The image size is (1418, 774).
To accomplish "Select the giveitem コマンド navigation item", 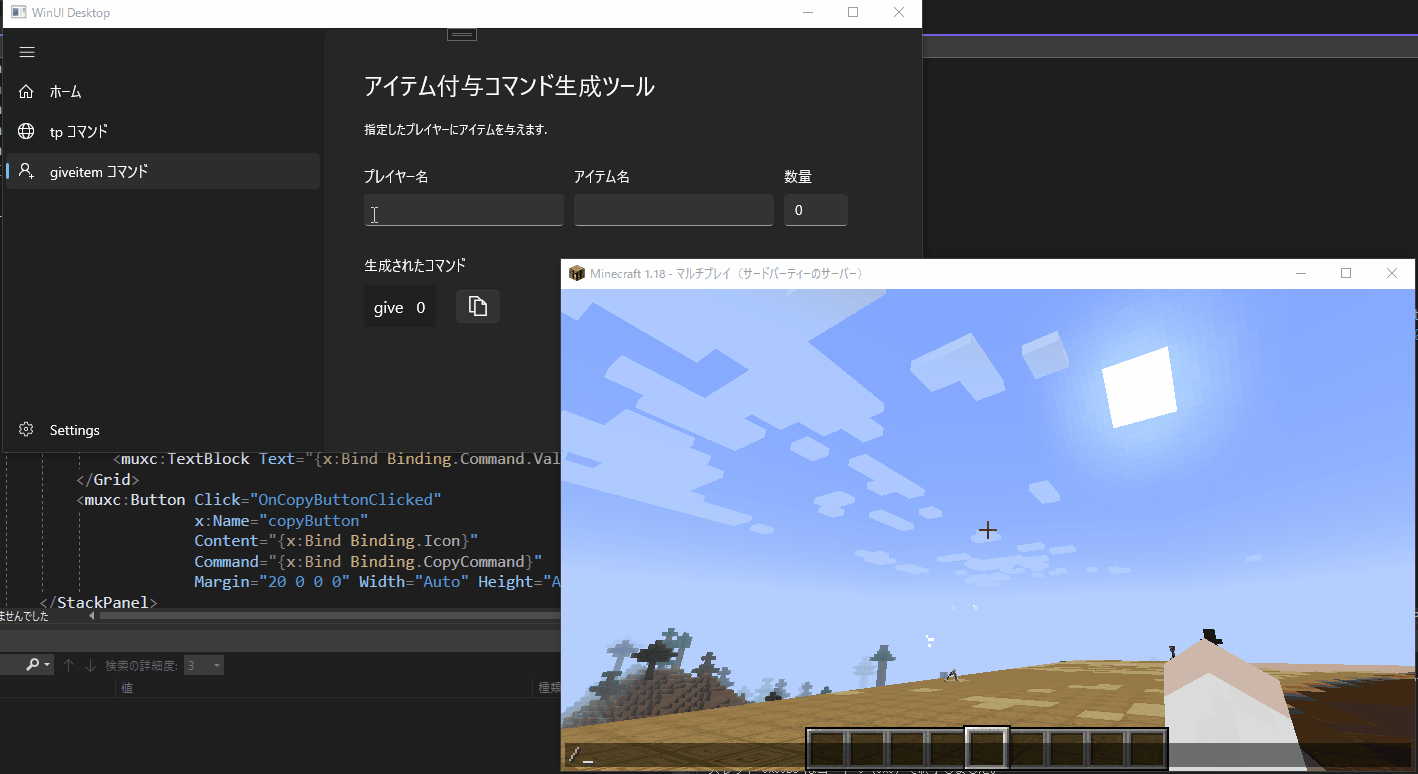I will pos(163,171).
